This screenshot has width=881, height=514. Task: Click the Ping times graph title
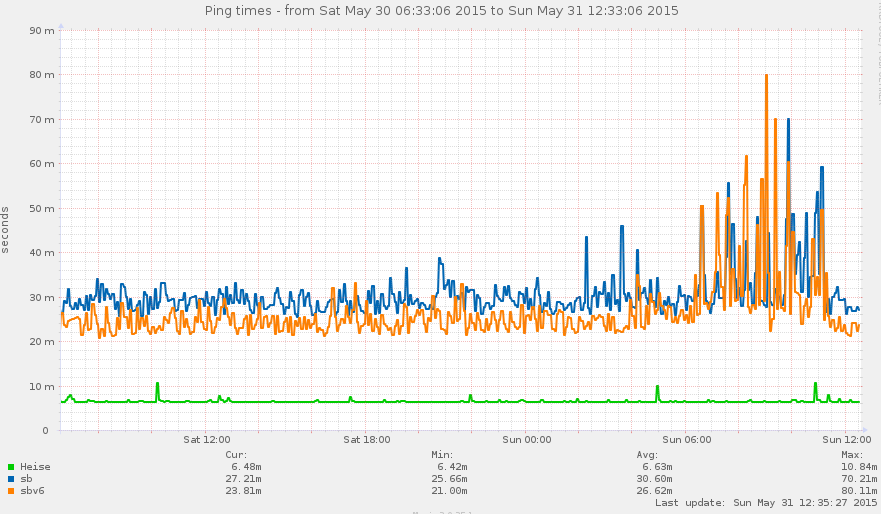440,11
